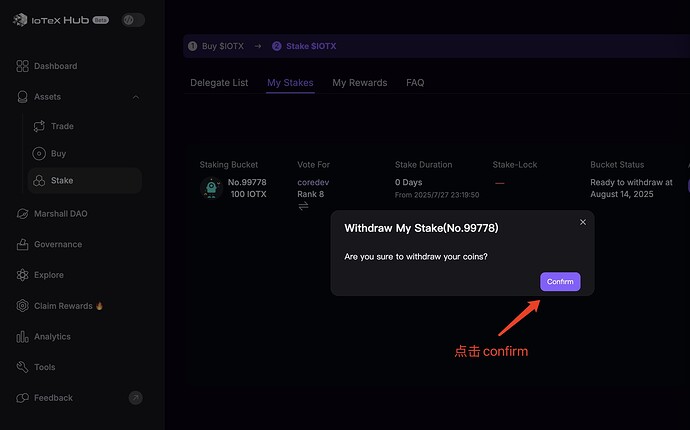
Task: Open the Explore sidebar icon
Action: pos(23,275)
